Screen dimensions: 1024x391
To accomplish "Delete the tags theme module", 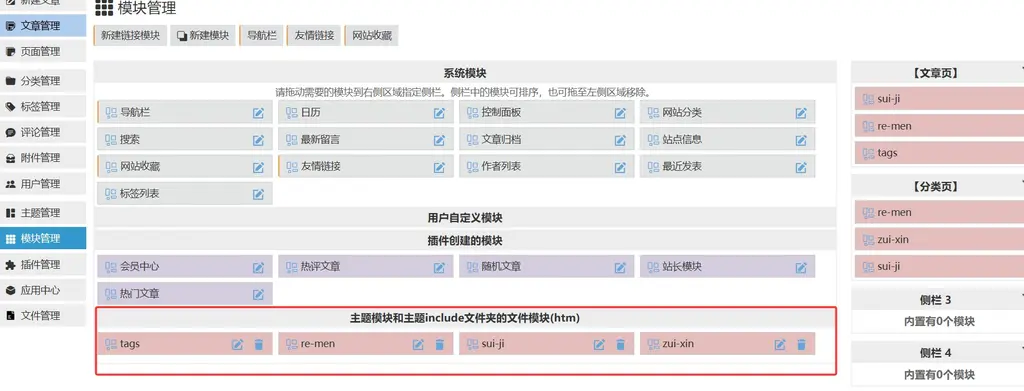I will pos(259,344).
